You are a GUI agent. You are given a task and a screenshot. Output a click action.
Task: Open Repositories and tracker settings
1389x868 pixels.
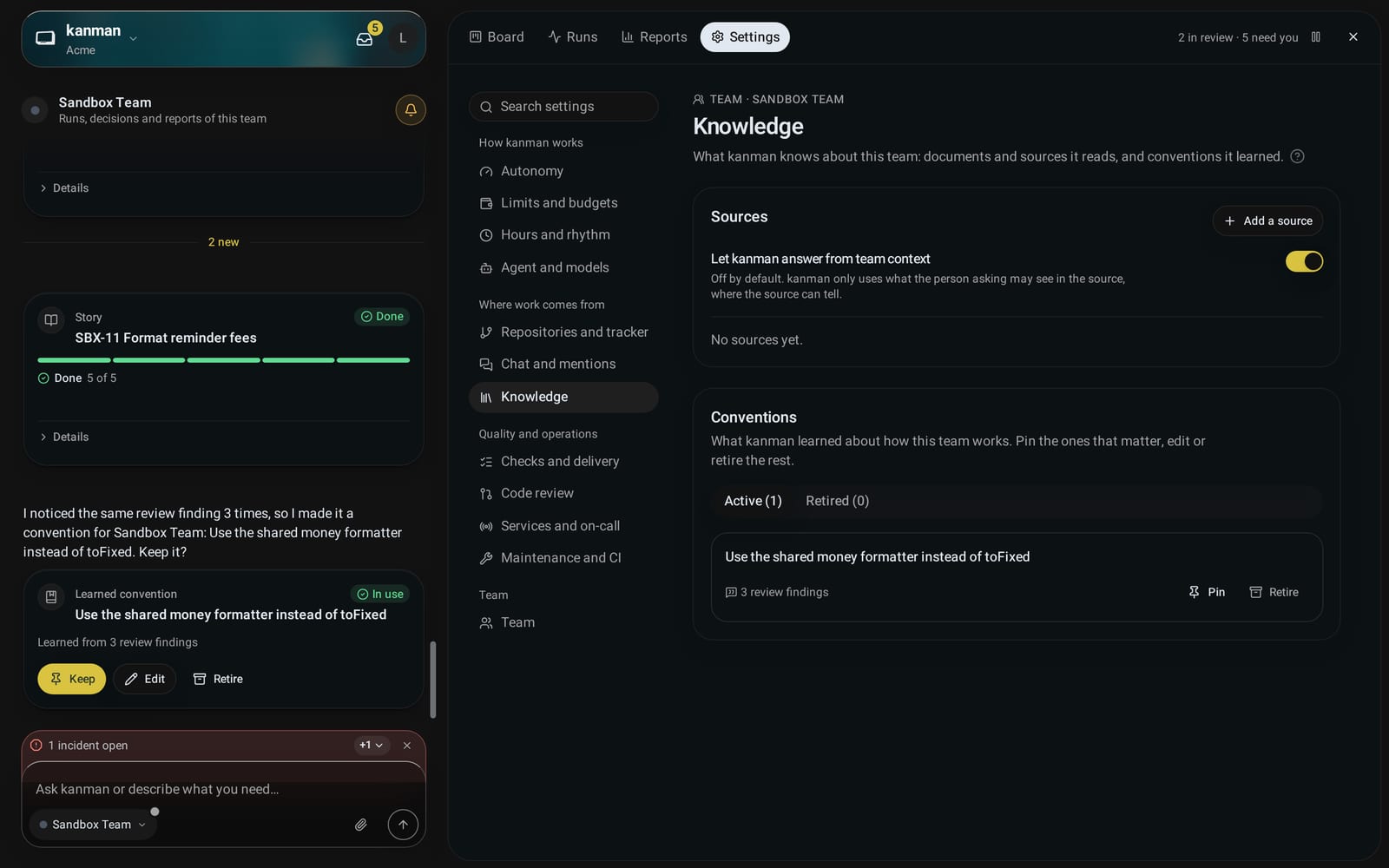point(563,332)
